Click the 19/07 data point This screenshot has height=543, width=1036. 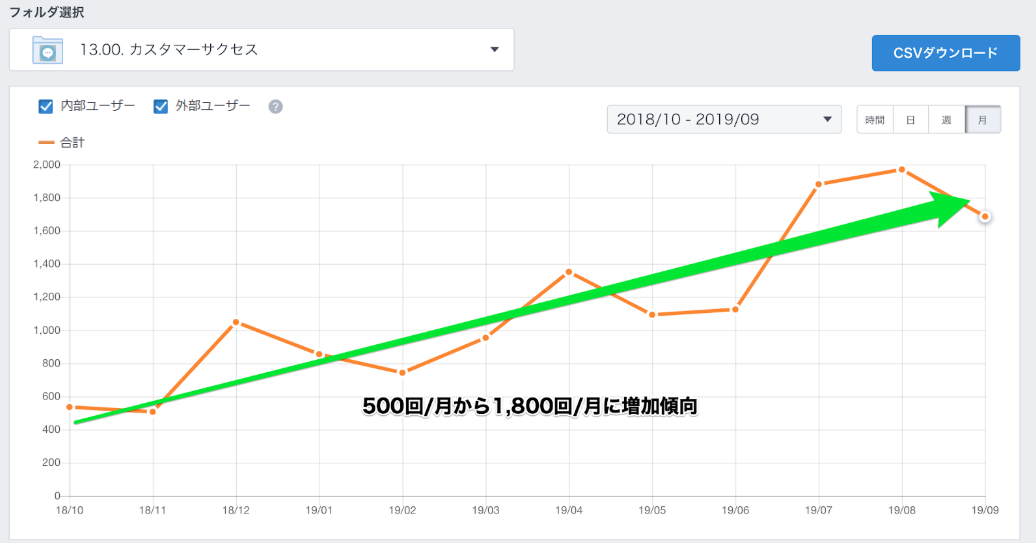[818, 184]
